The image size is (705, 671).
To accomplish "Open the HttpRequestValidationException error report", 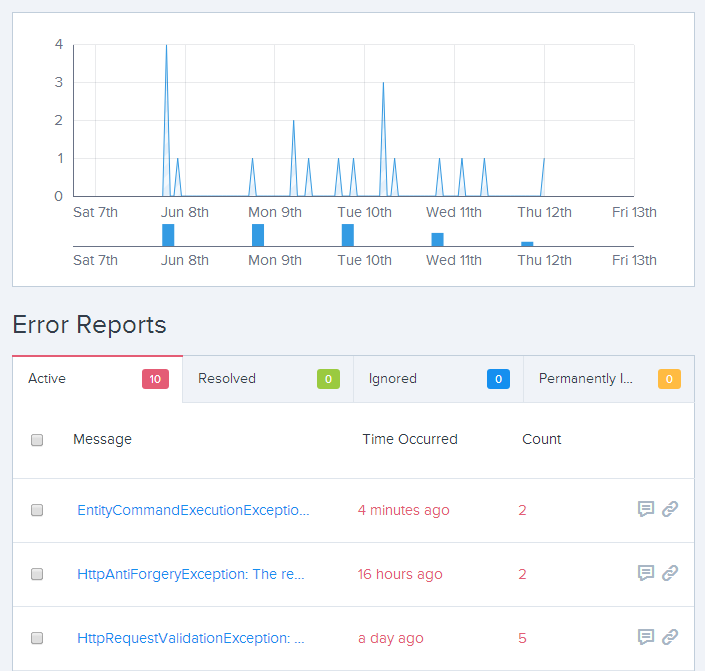I will pos(191,638).
